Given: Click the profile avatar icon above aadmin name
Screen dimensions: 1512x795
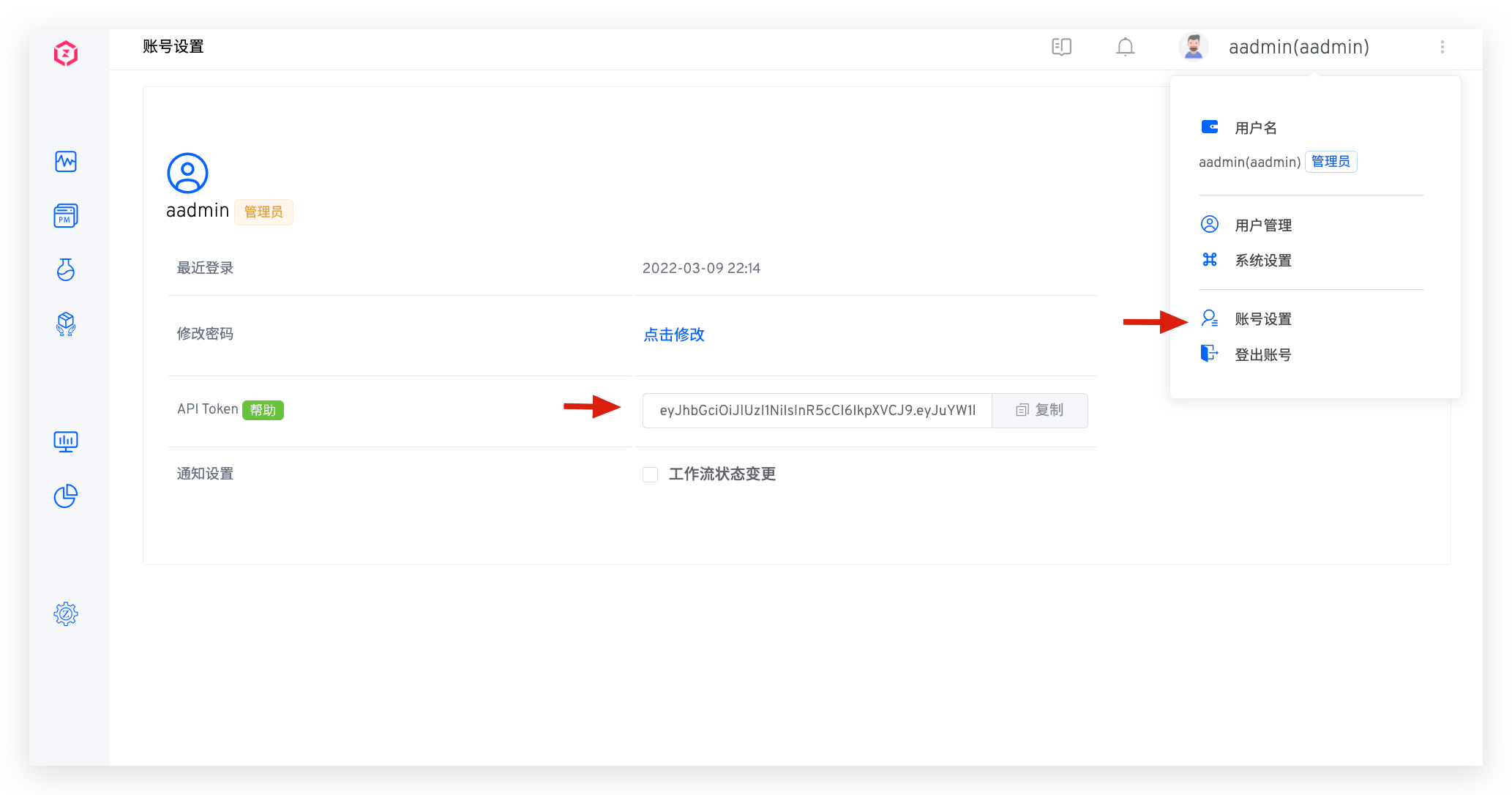Looking at the screenshot, I should (187, 173).
